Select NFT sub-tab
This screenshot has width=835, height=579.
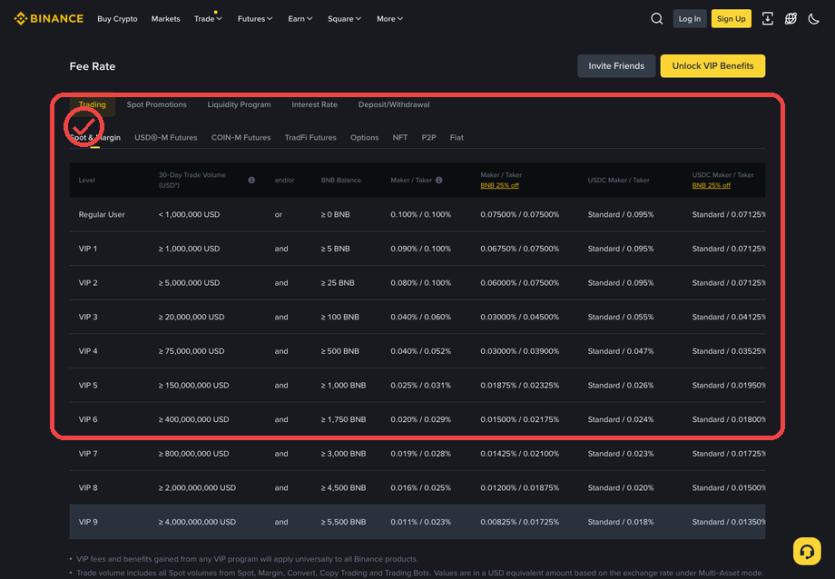400,137
